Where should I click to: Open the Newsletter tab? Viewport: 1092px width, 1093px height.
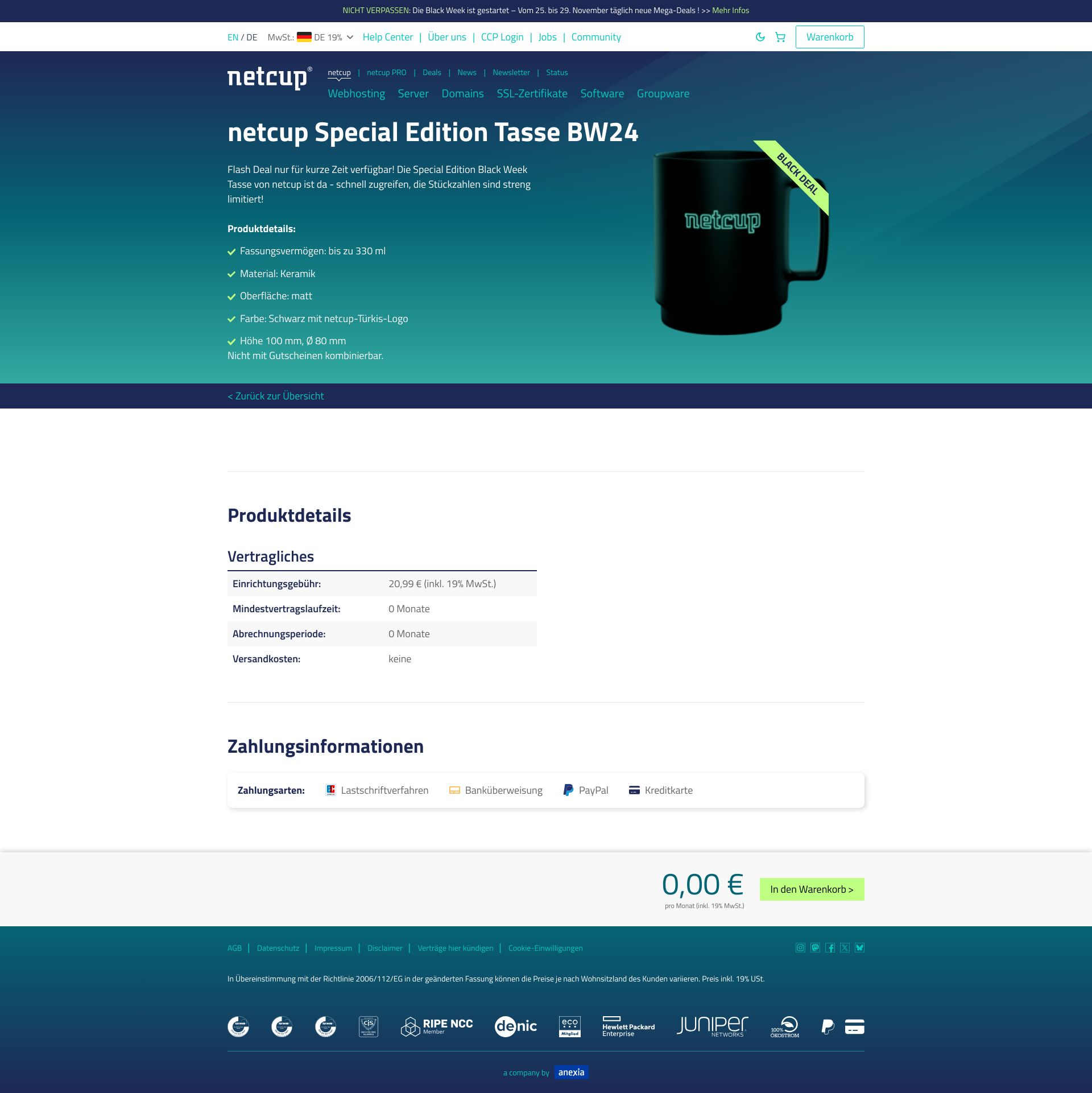point(511,72)
